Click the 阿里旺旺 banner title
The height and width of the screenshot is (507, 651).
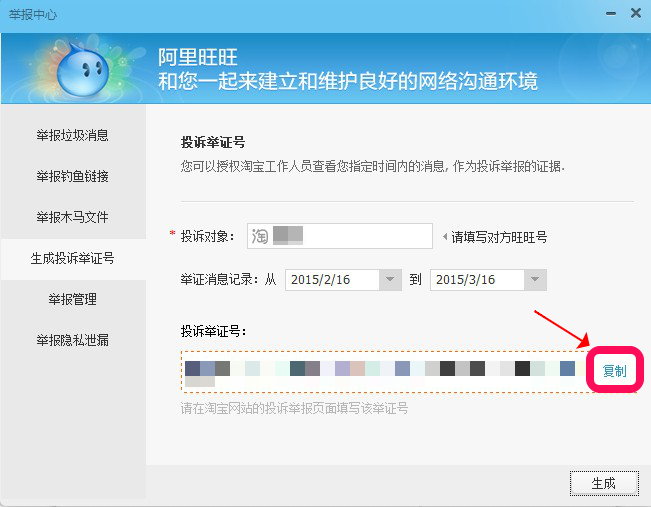click(x=198, y=57)
